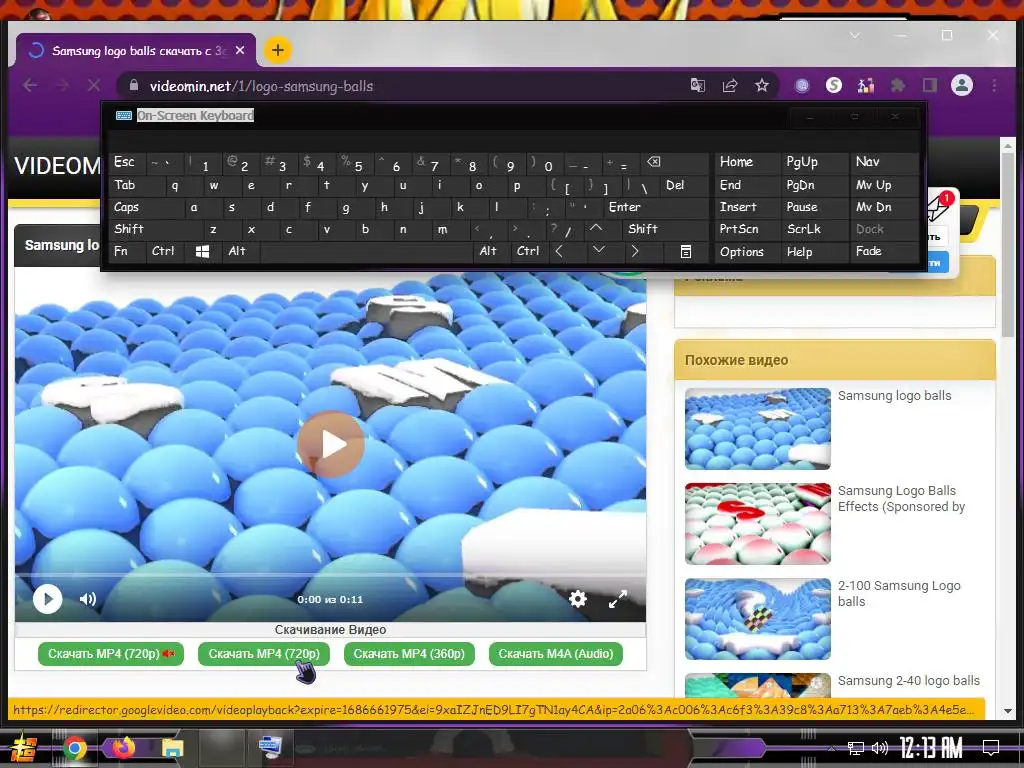Download the MP4 (360p) video

pos(409,654)
